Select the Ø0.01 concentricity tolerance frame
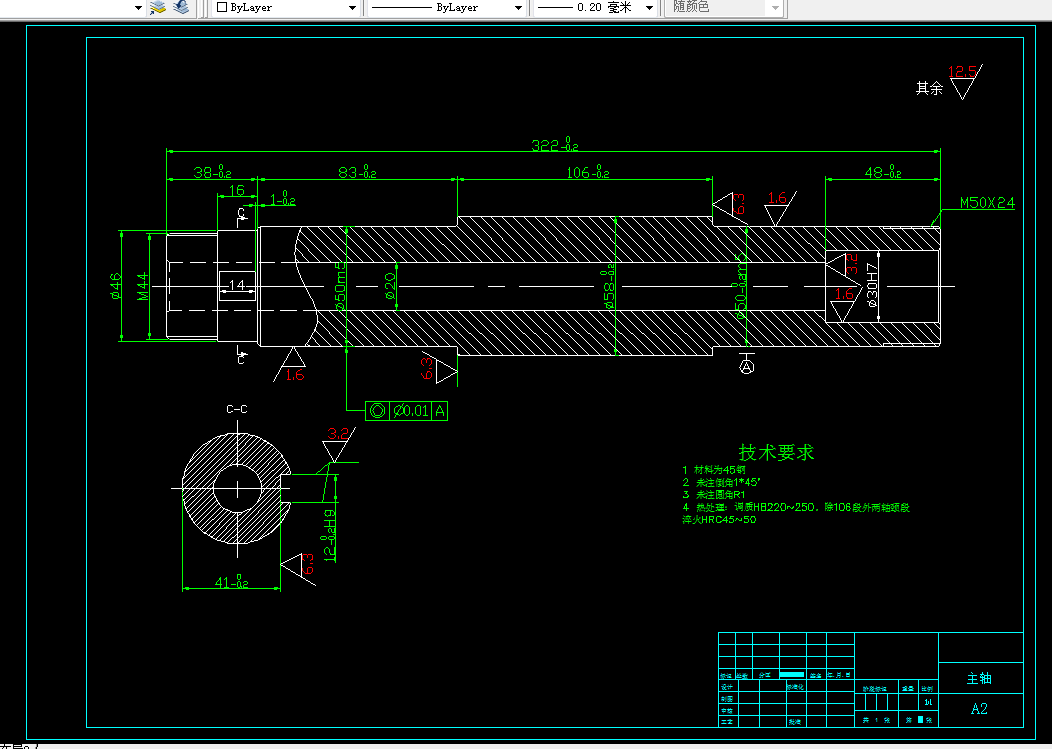The width and height of the screenshot is (1052, 749). coord(406,411)
